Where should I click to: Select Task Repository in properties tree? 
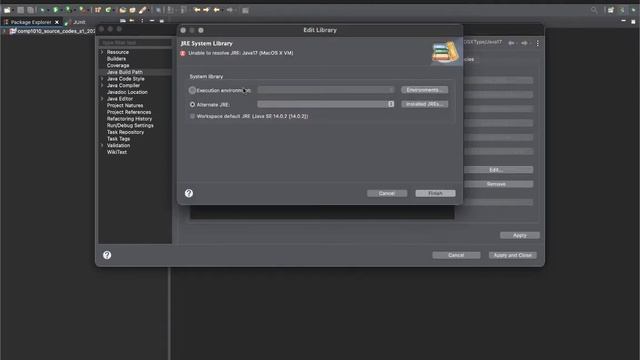tap(125, 132)
